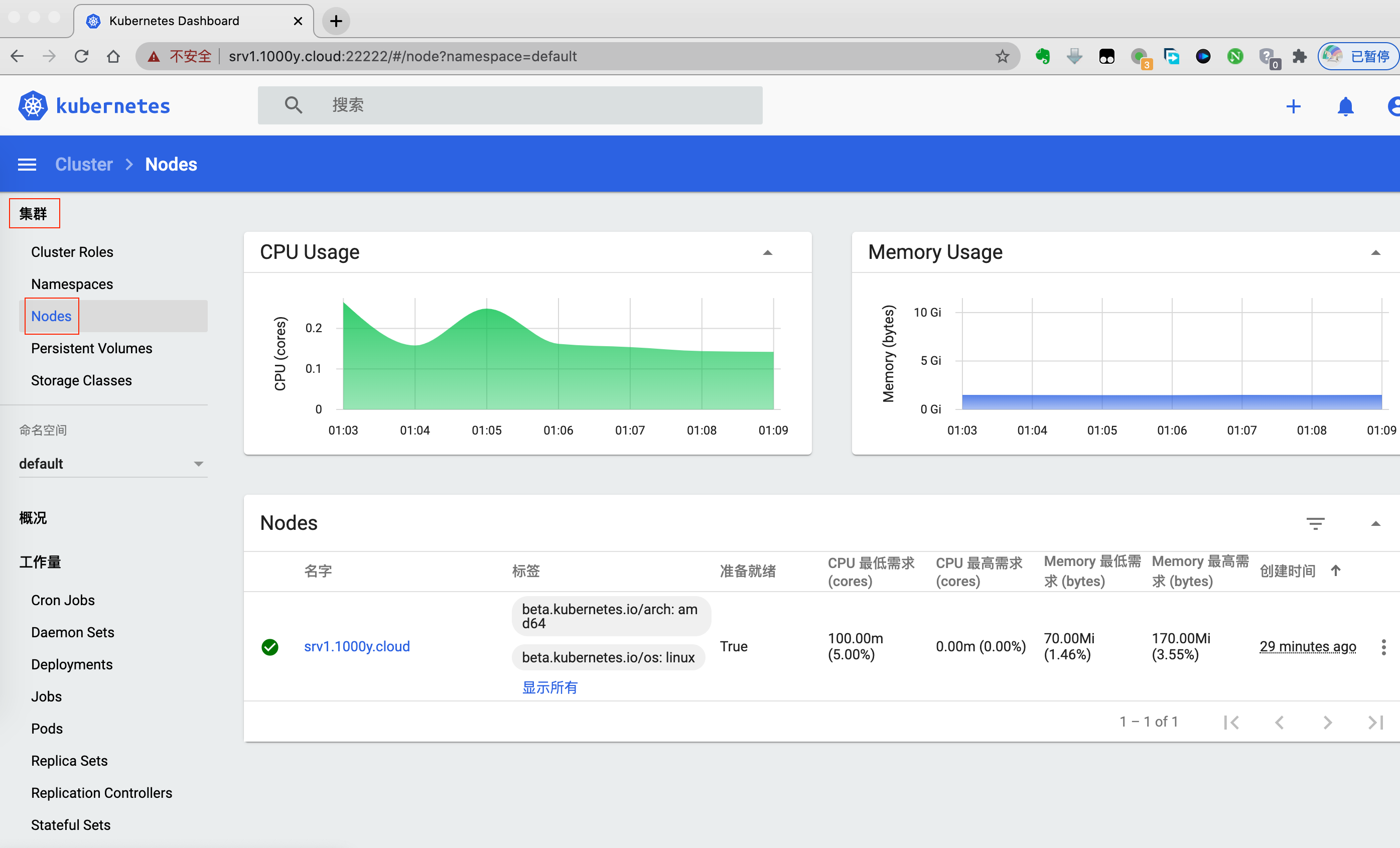Open Namespaces in sidebar
Viewport: 1400px width, 848px height.
(72, 284)
